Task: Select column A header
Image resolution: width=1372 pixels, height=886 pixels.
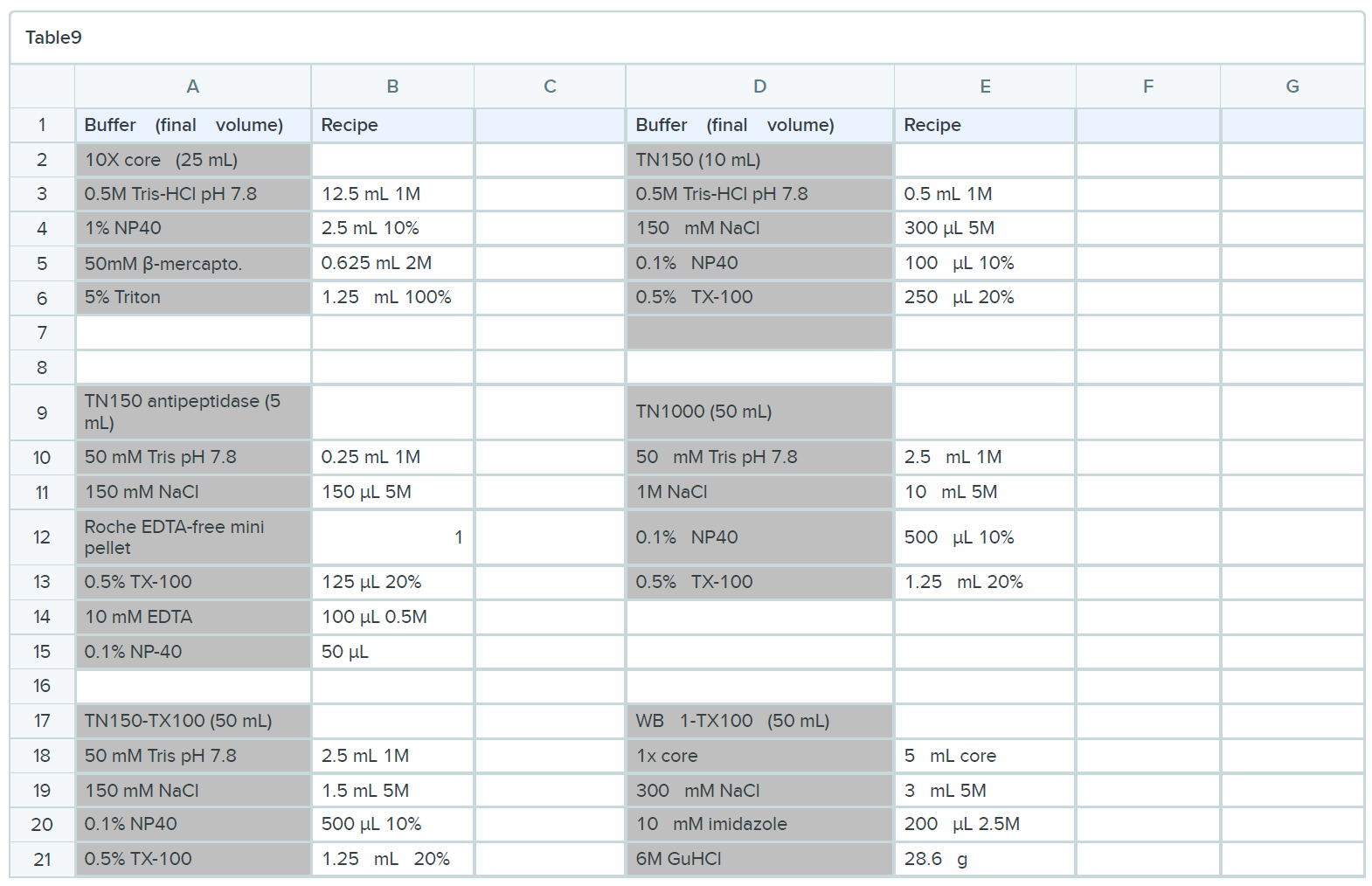Action: pyautogui.click(x=192, y=87)
